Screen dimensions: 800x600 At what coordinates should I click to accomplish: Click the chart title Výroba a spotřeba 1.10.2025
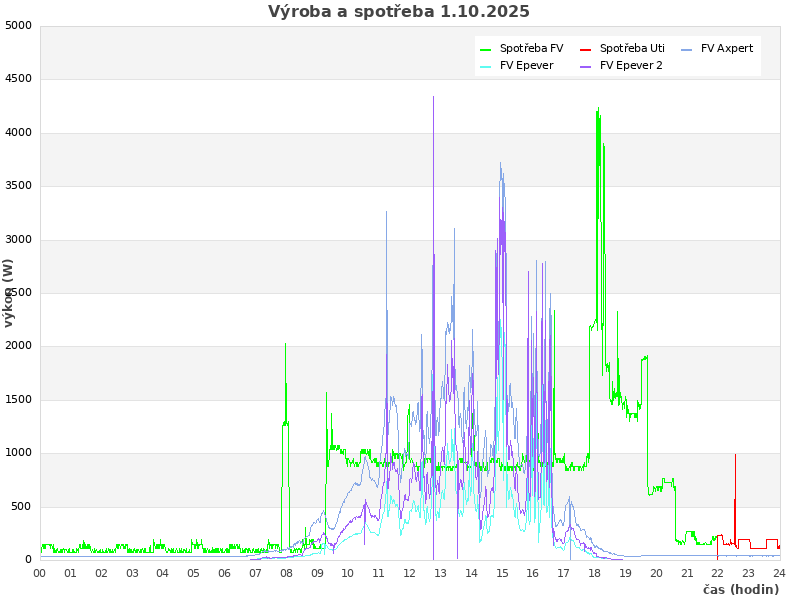click(x=399, y=12)
